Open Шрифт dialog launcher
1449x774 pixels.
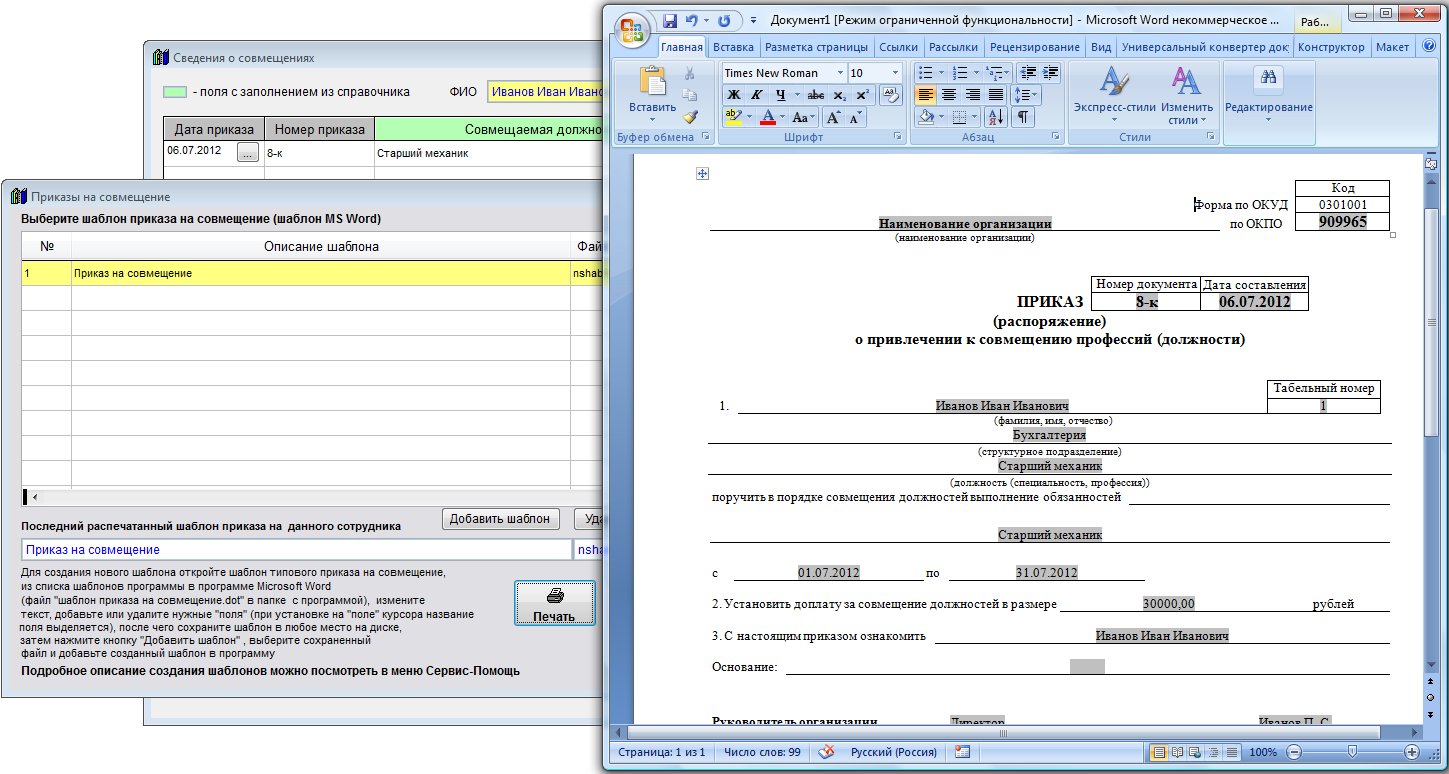pyautogui.click(x=899, y=137)
